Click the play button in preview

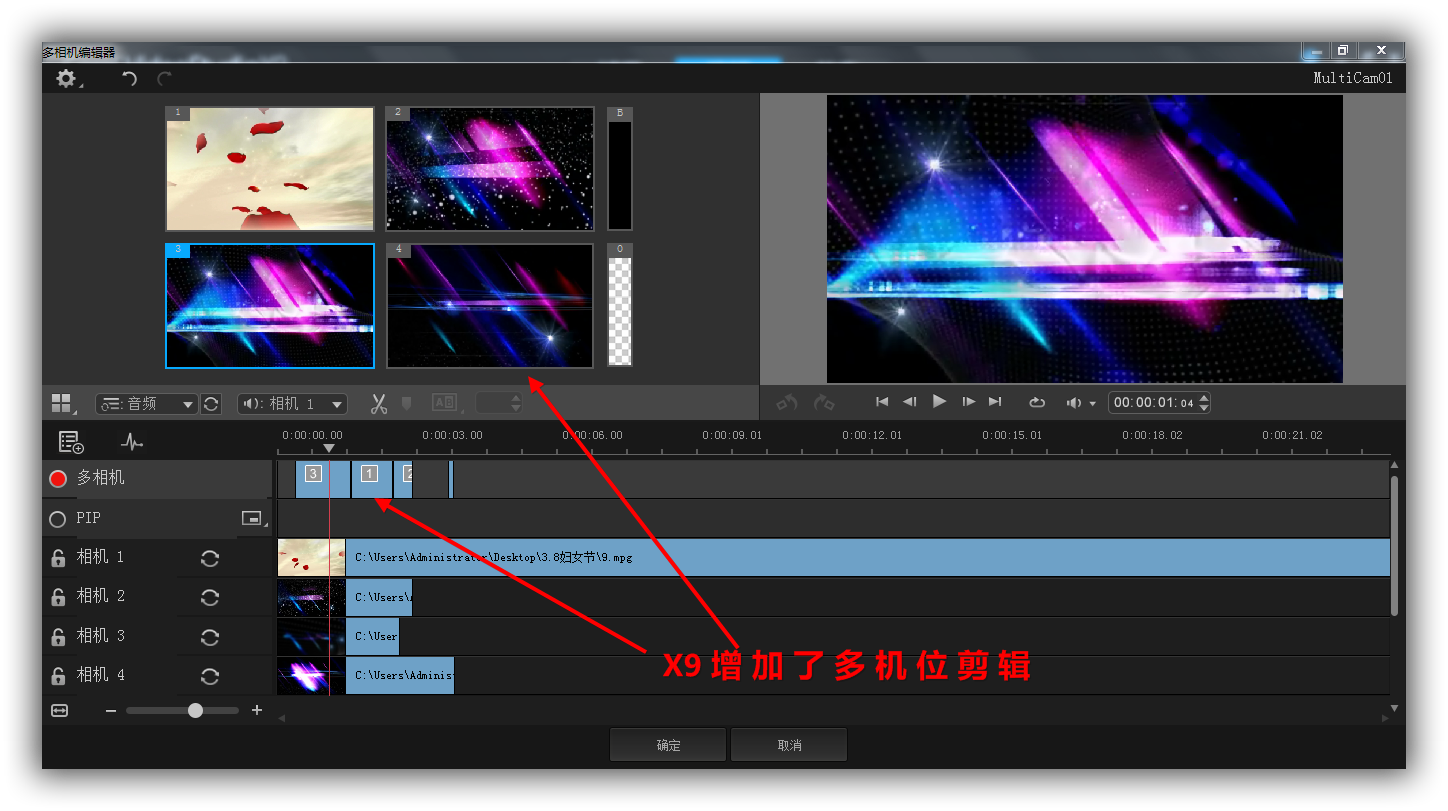(939, 401)
